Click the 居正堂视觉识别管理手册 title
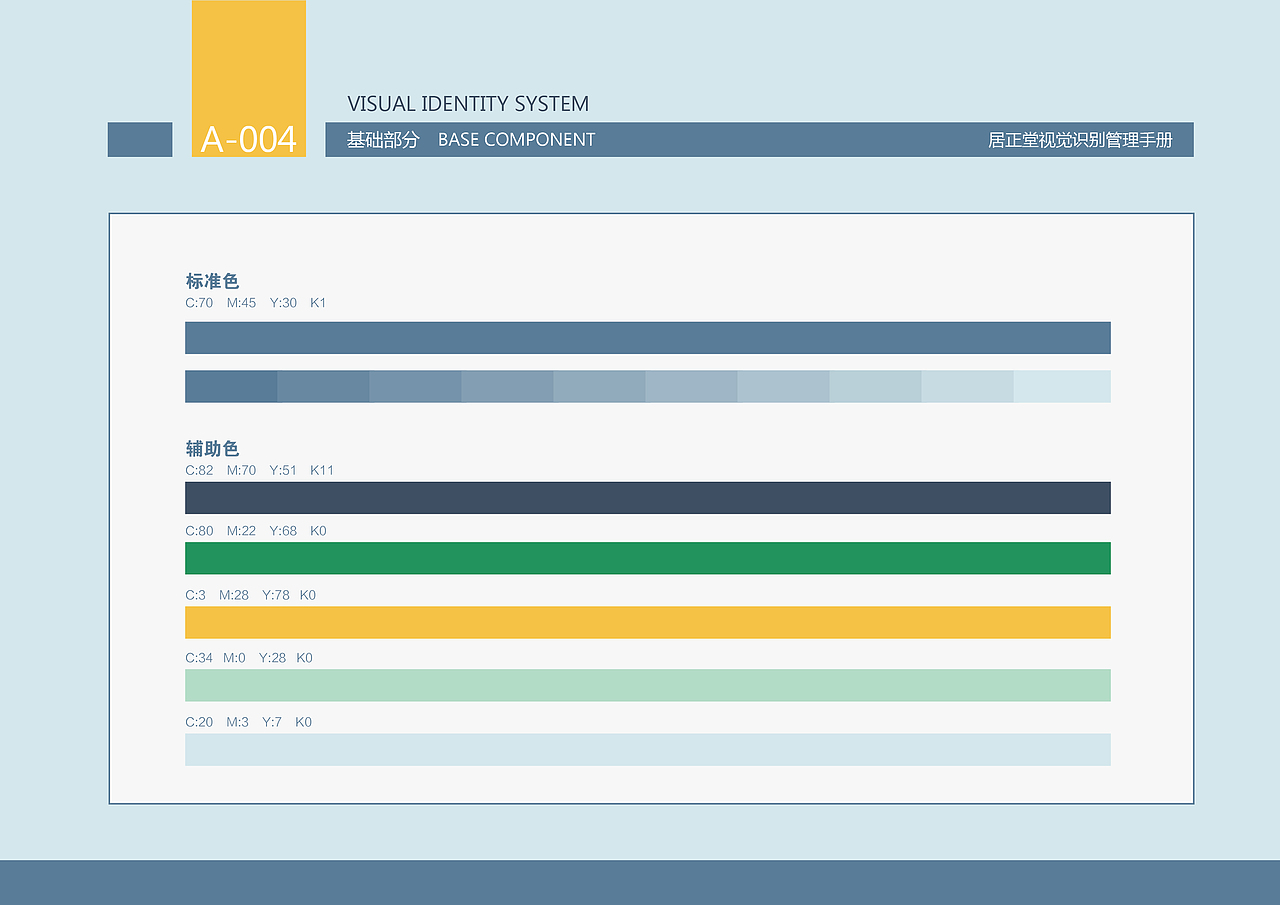Image resolution: width=1280 pixels, height=905 pixels. click(x=1080, y=140)
